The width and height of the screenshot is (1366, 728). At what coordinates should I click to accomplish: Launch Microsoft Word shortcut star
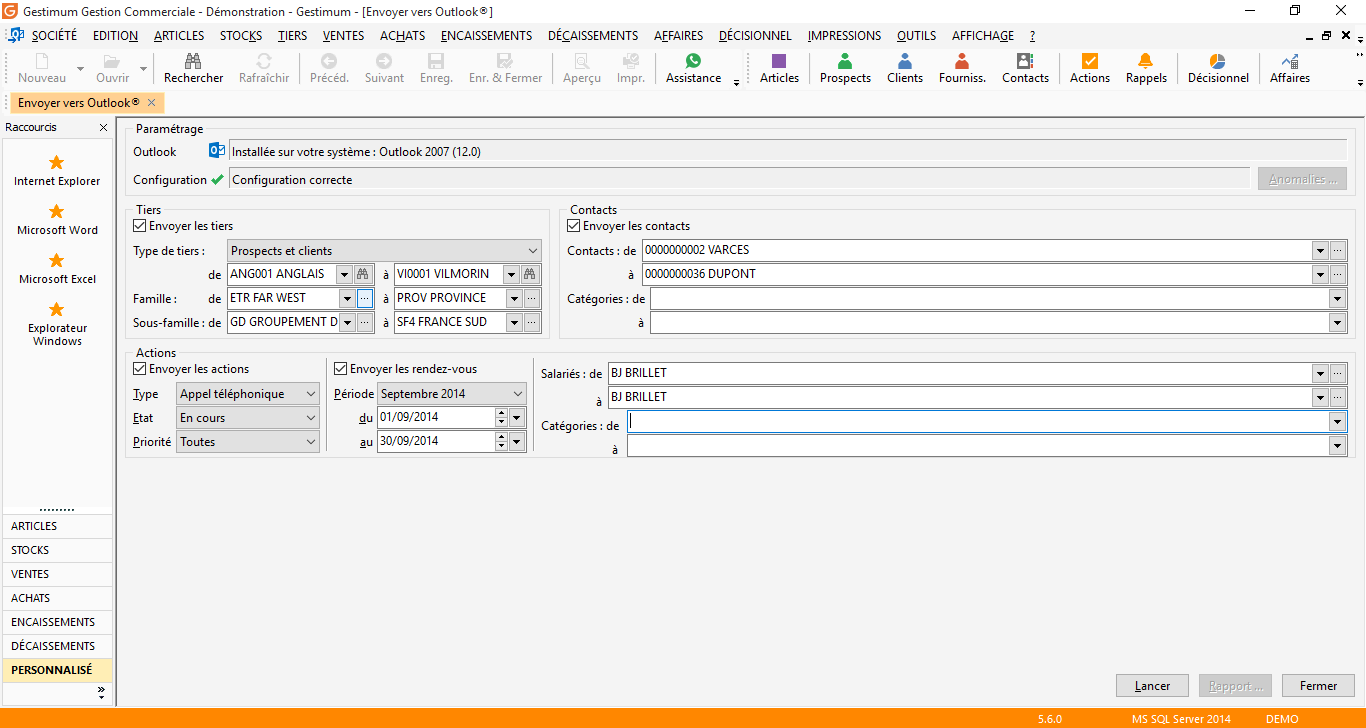(57, 211)
